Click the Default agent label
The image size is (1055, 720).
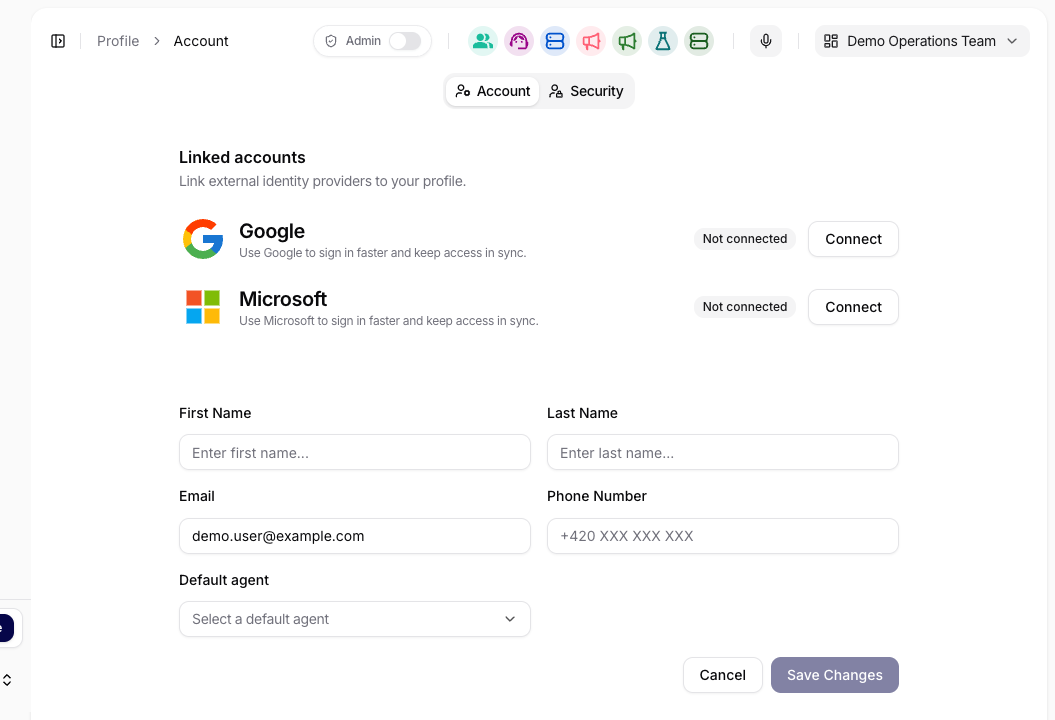[224, 580]
